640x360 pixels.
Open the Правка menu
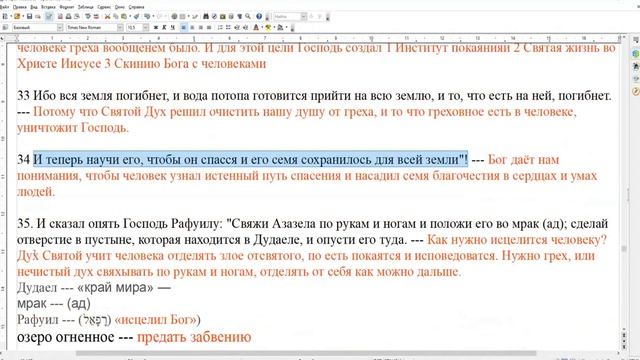[20, 7]
